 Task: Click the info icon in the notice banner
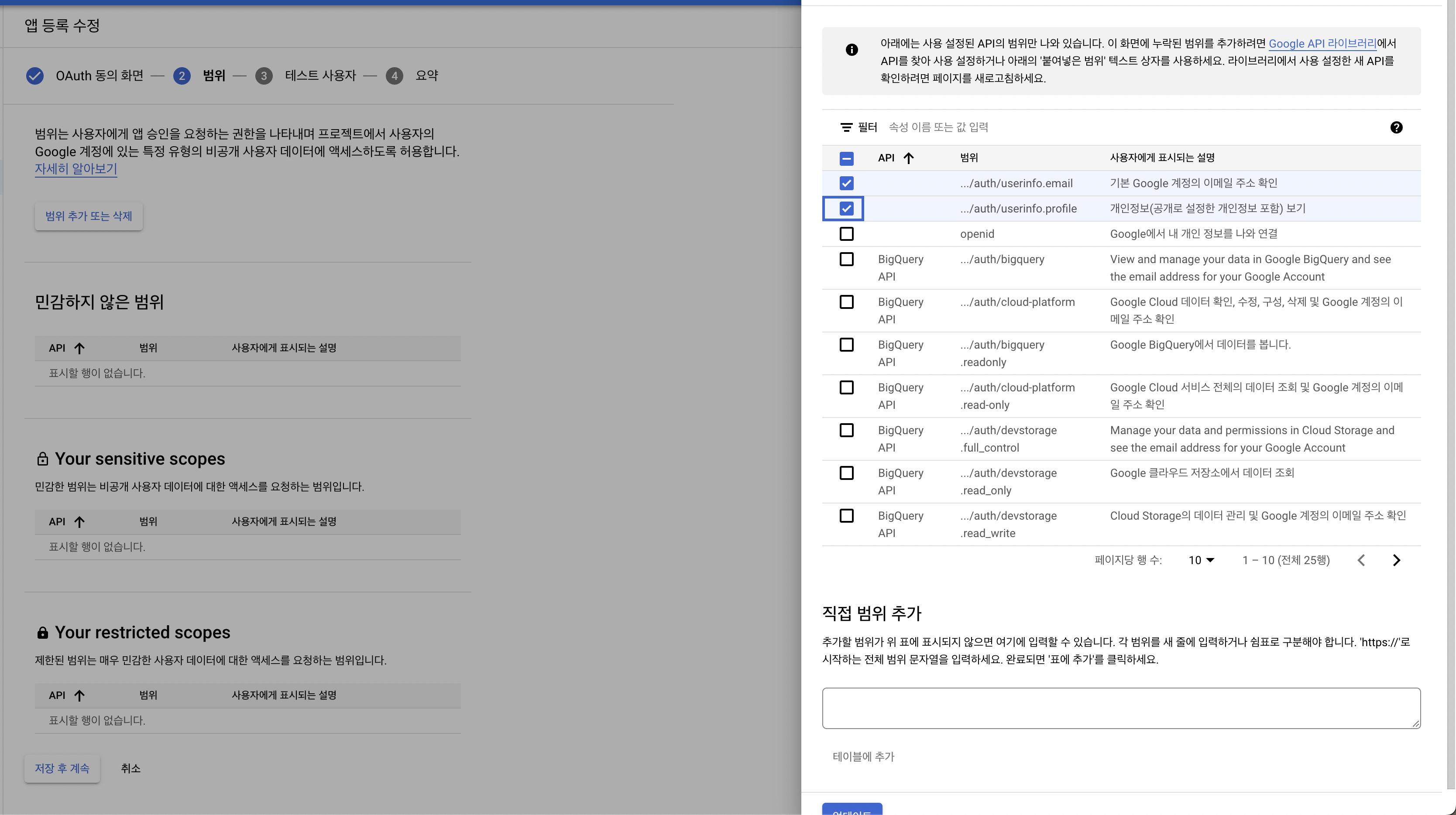pyautogui.click(x=852, y=50)
